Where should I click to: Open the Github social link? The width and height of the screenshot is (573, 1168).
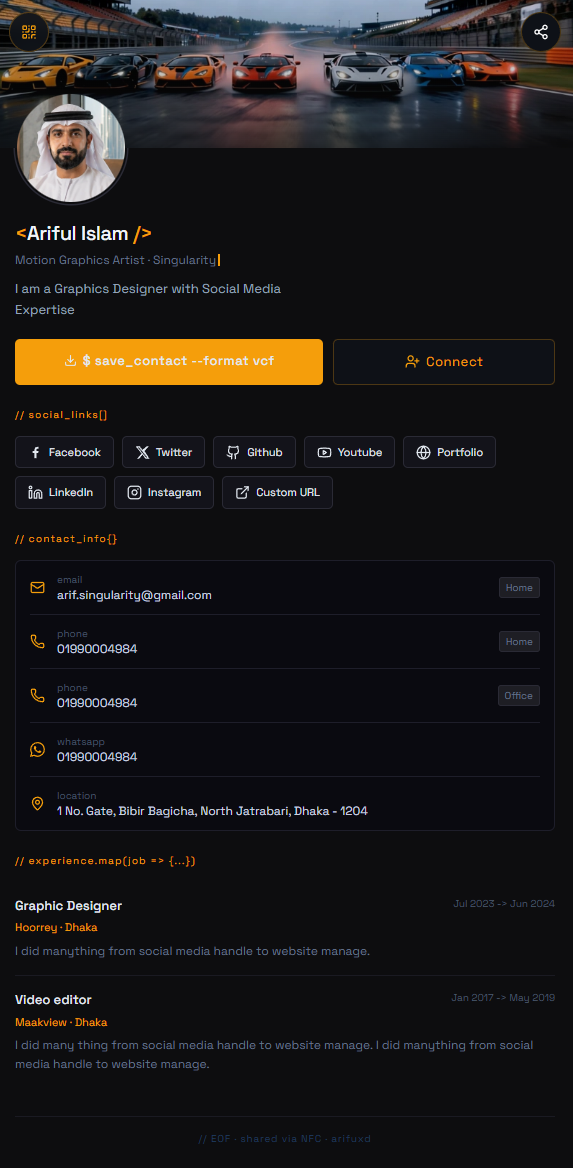click(x=254, y=452)
